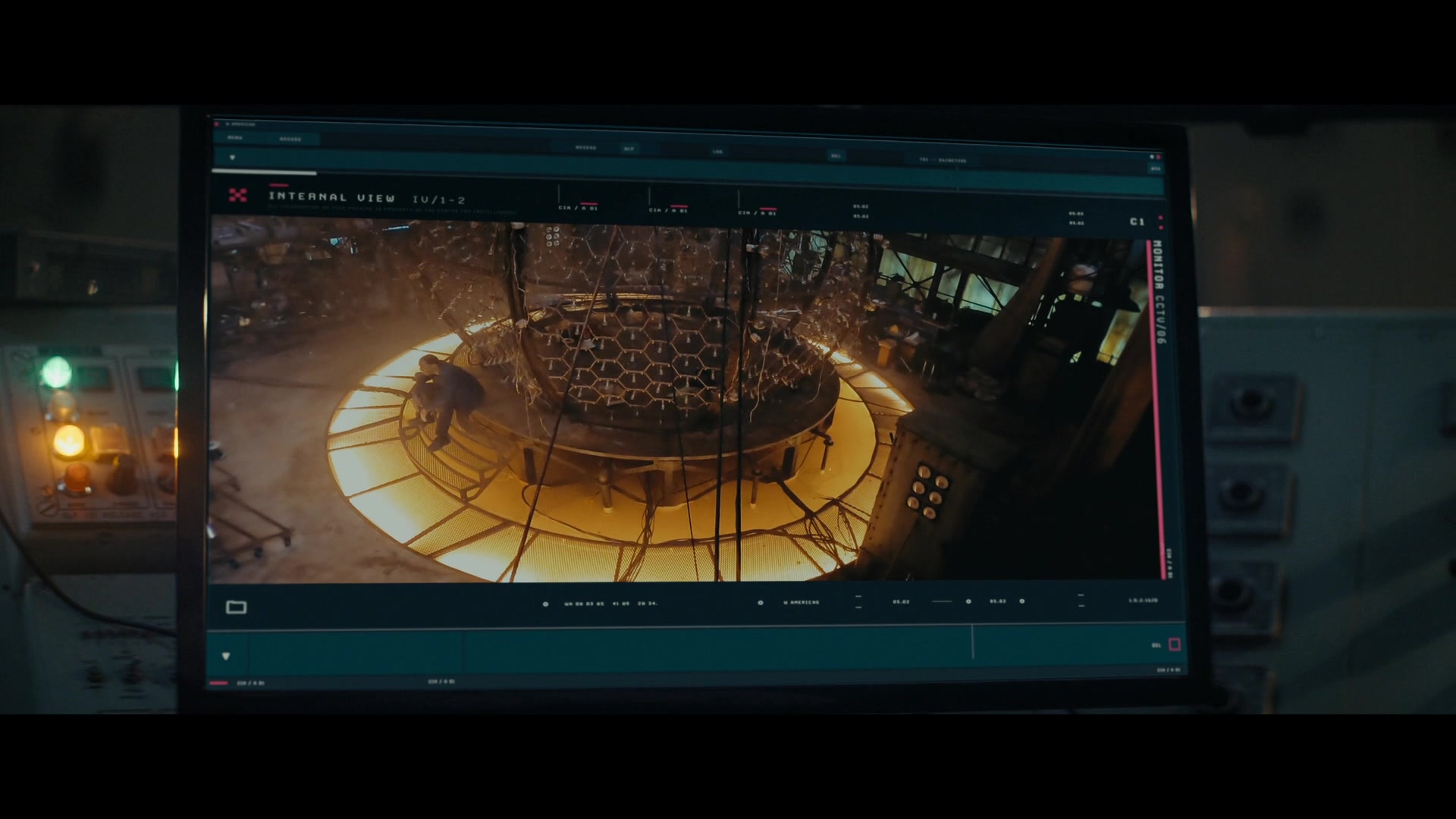Expand the dropdown arrow in the top teal bar

click(x=232, y=158)
